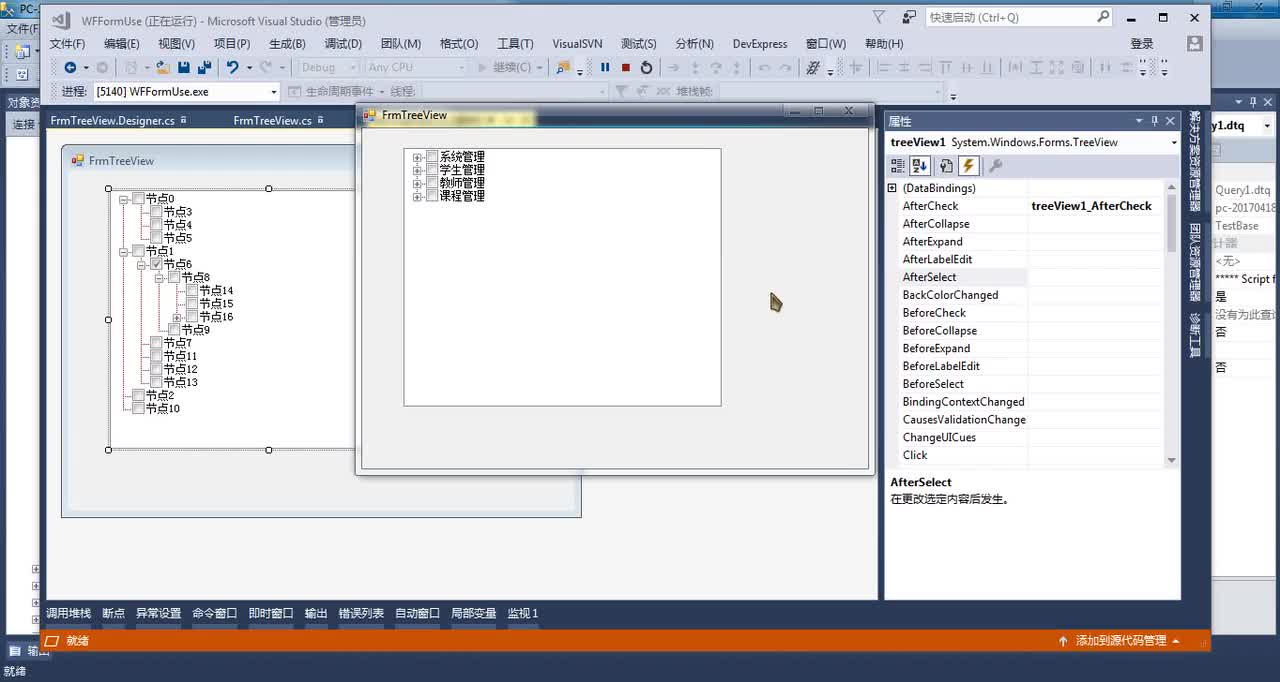
Task: Show the Properties page icon in the Properties panel
Action: click(946, 166)
